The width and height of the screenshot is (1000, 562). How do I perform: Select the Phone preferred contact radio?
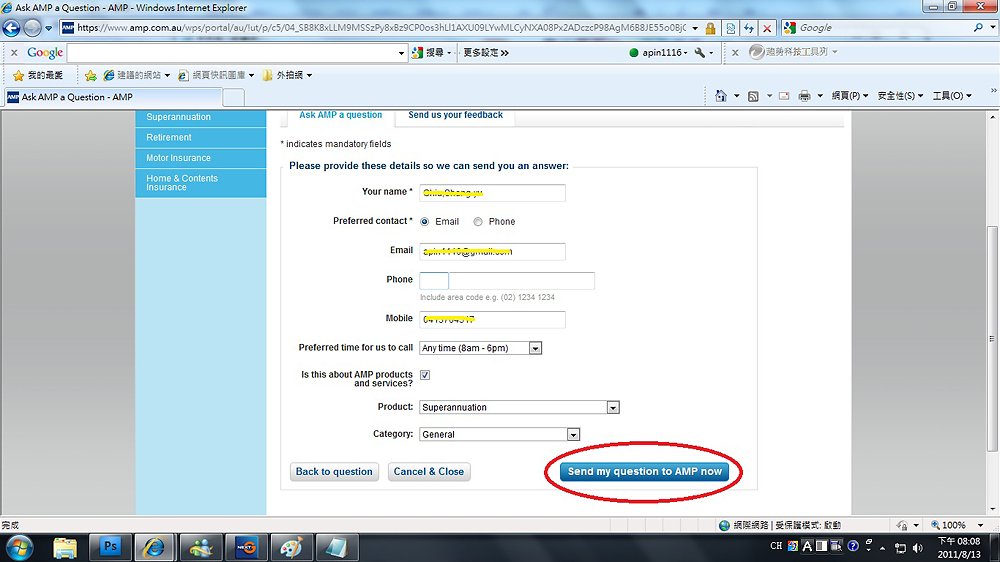(478, 222)
